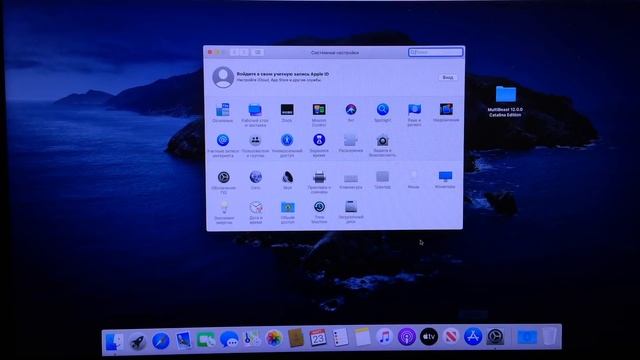Viewport: 640px width, 360px height.
Task: Open Calendar showing 23 in Dock
Action: pyautogui.click(x=318, y=338)
